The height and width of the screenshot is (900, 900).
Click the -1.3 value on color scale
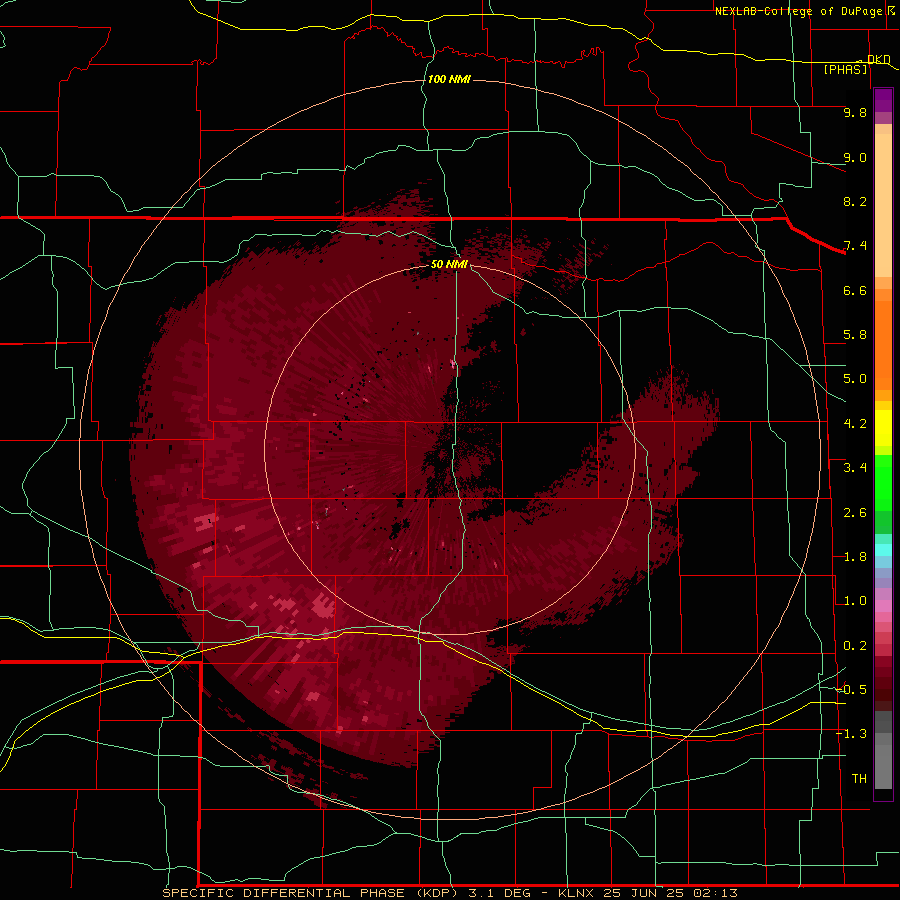pos(852,734)
